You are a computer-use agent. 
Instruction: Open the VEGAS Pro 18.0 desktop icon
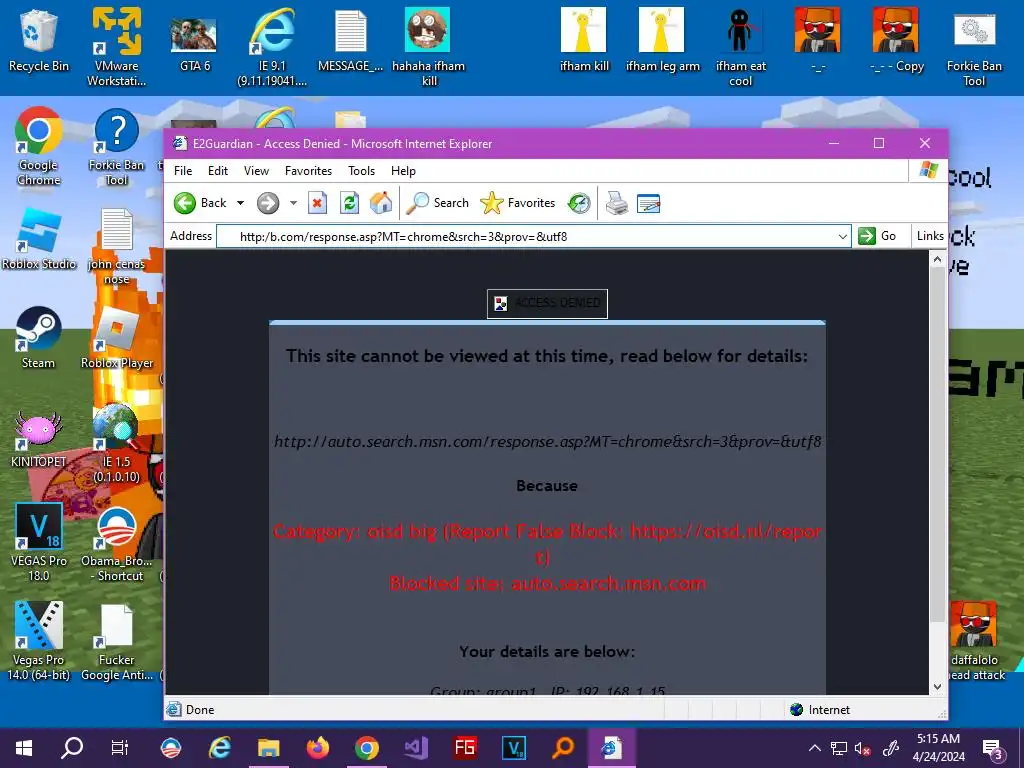(39, 542)
